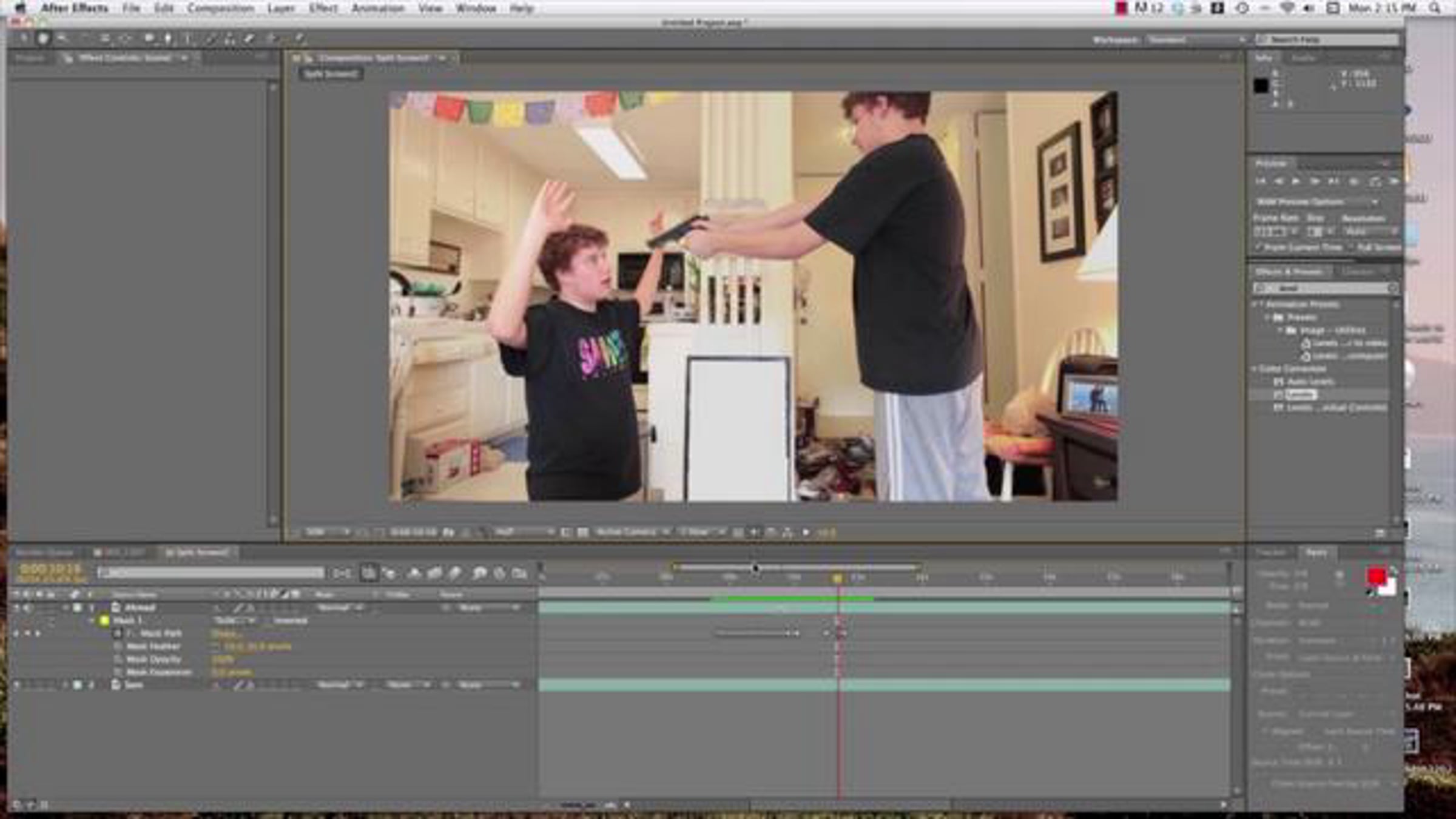Click the Split Screen2 breadcrumb button
The image size is (1456, 819).
[331, 74]
